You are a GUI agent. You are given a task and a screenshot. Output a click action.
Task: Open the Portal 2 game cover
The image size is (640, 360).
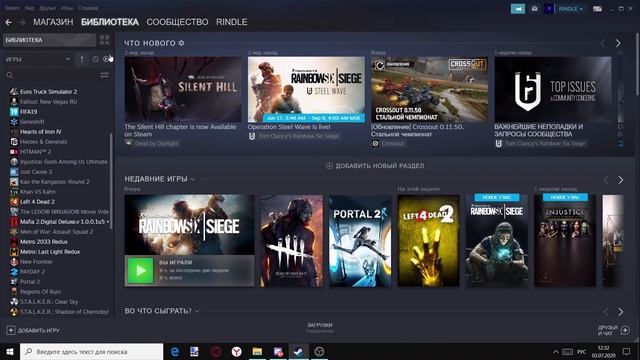(360, 240)
